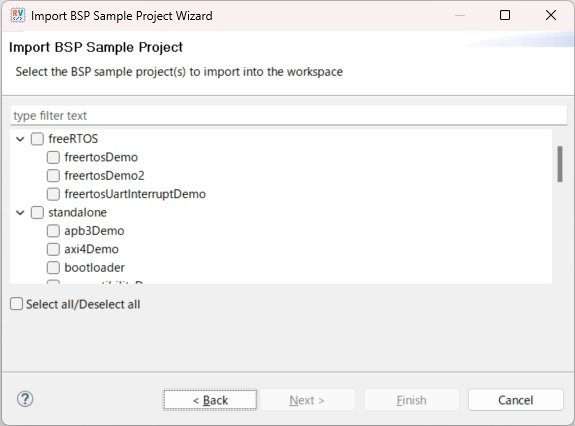This screenshot has width=575, height=426.
Task: Select the freertosUartInterruptDemo checkbox
Action: pos(53,194)
